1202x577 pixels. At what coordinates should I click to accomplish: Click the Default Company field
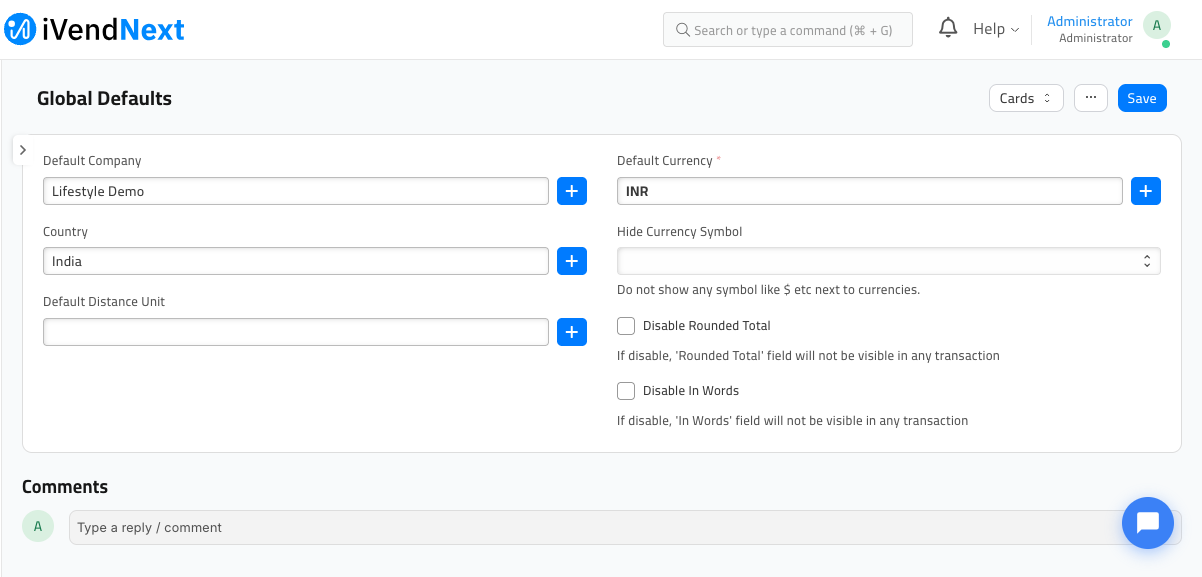click(x=296, y=191)
